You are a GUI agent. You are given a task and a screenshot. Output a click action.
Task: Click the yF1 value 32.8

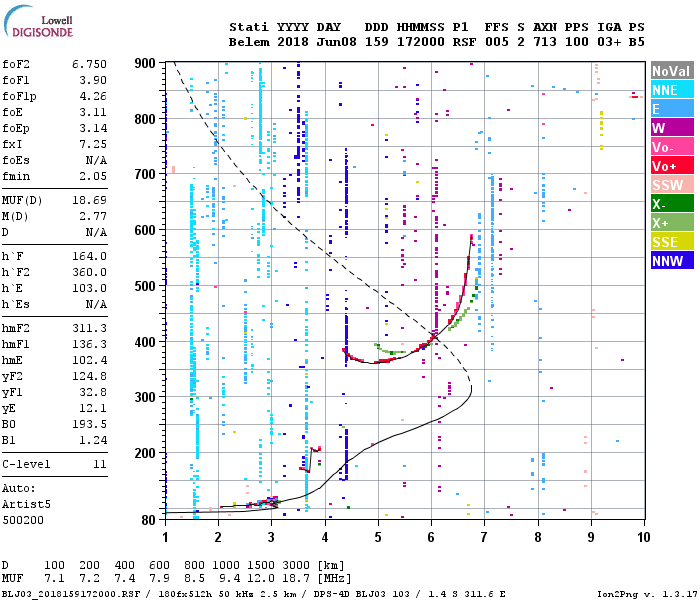coord(93,392)
